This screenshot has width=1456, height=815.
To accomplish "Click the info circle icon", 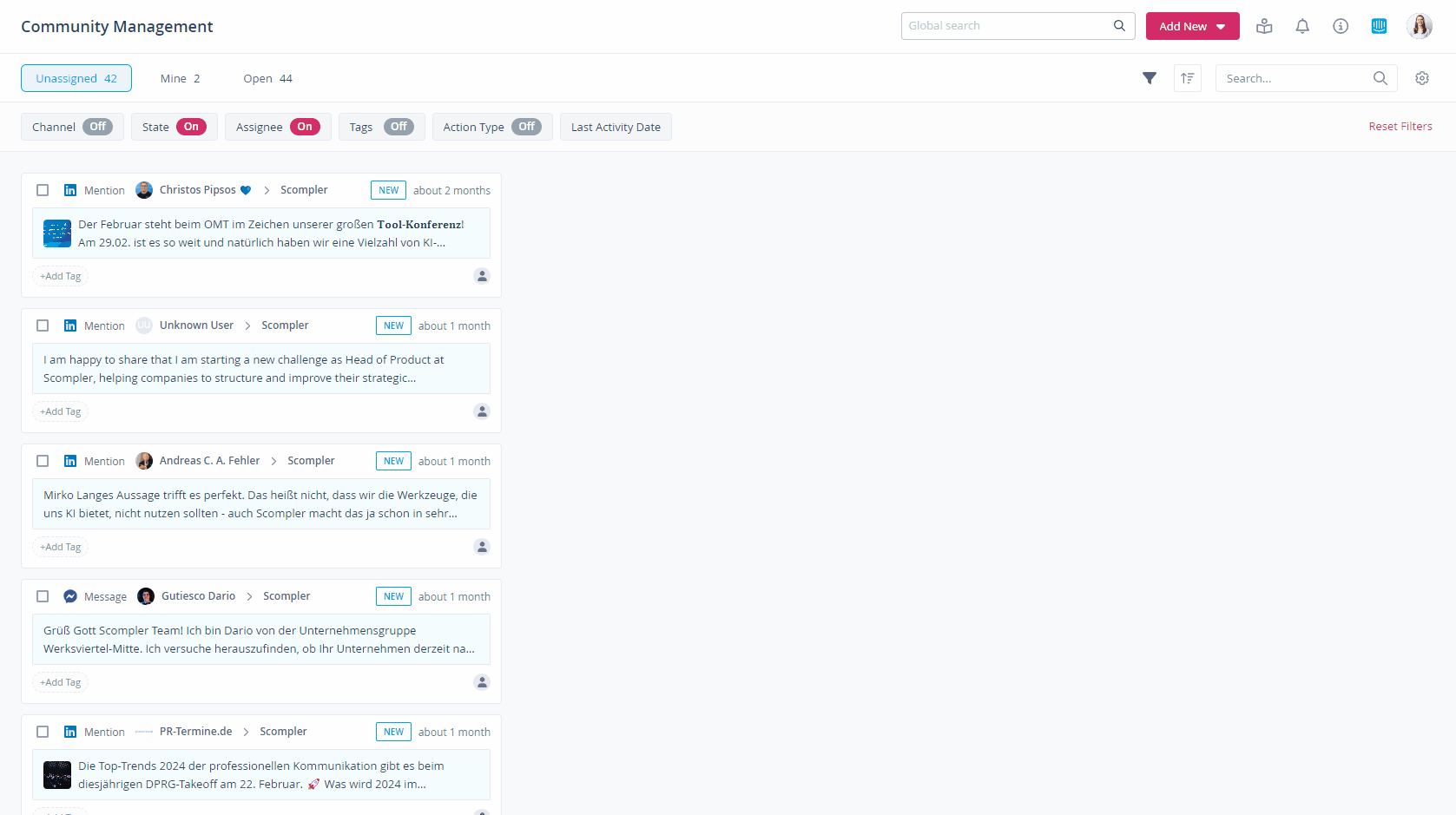I will pyautogui.click(x=1340, y=26).
